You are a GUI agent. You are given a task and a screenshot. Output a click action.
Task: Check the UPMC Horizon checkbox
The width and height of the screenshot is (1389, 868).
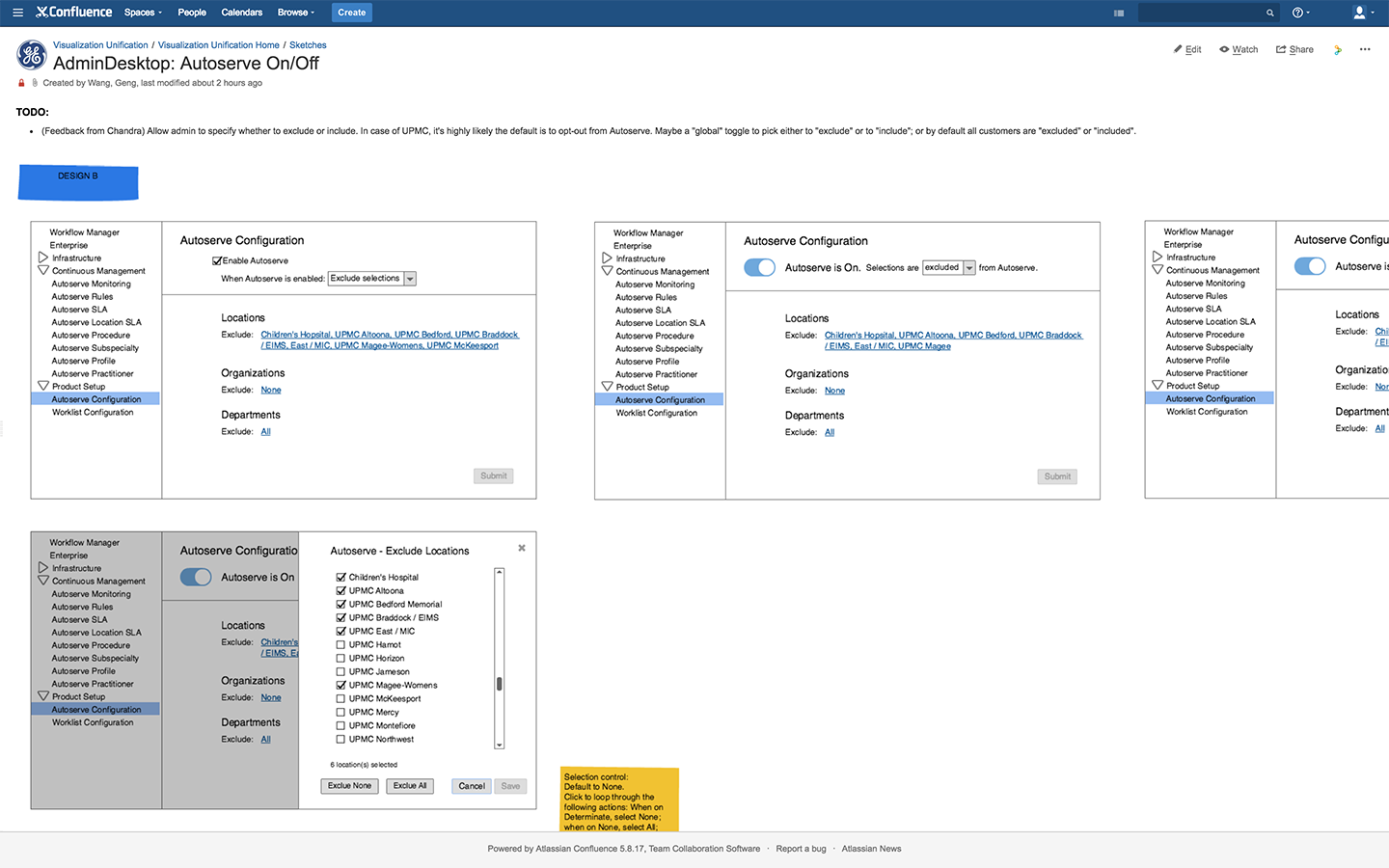(340, 658)
